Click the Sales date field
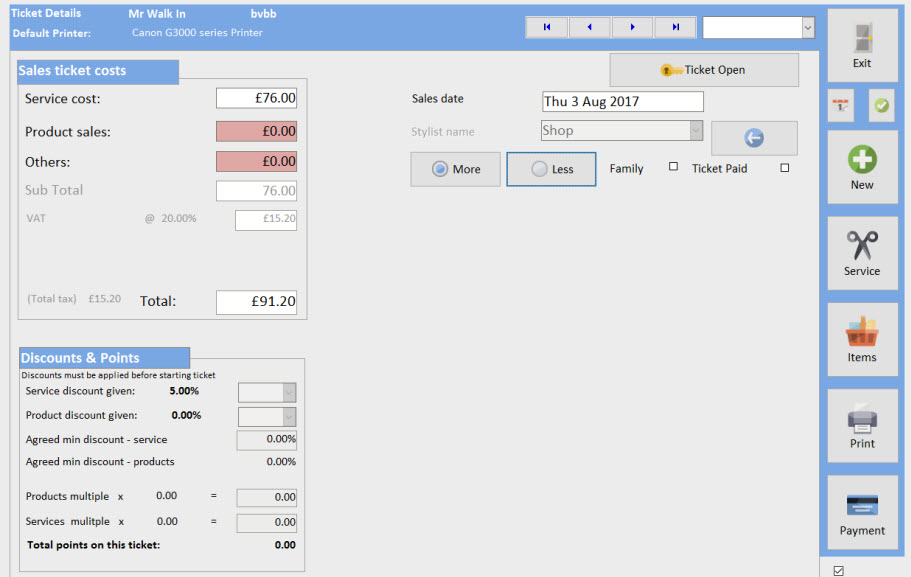The image size is (911, 577). [622, 102]
